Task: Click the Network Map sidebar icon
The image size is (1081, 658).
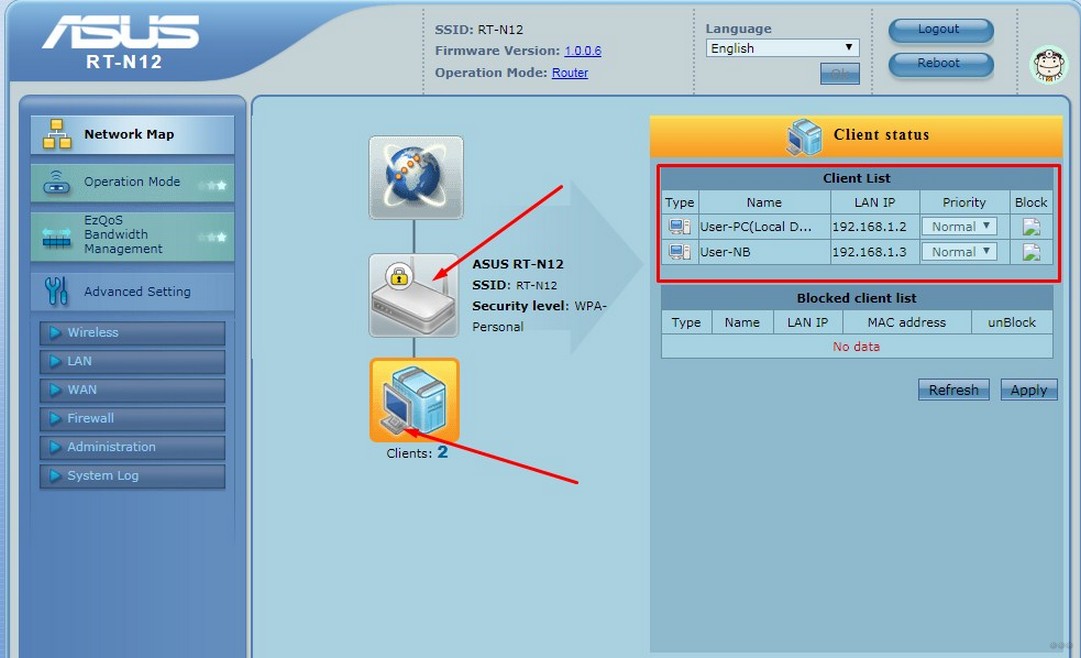Action: 57,134
